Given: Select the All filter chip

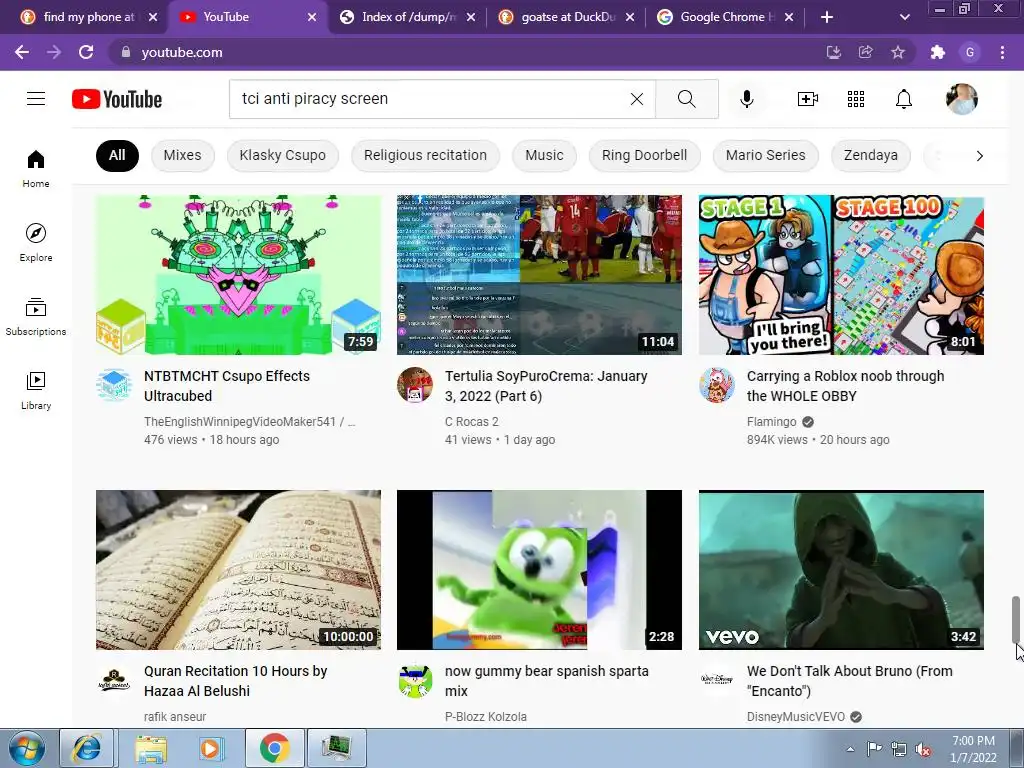Looking at the screenshot, I should pos(117,155).
